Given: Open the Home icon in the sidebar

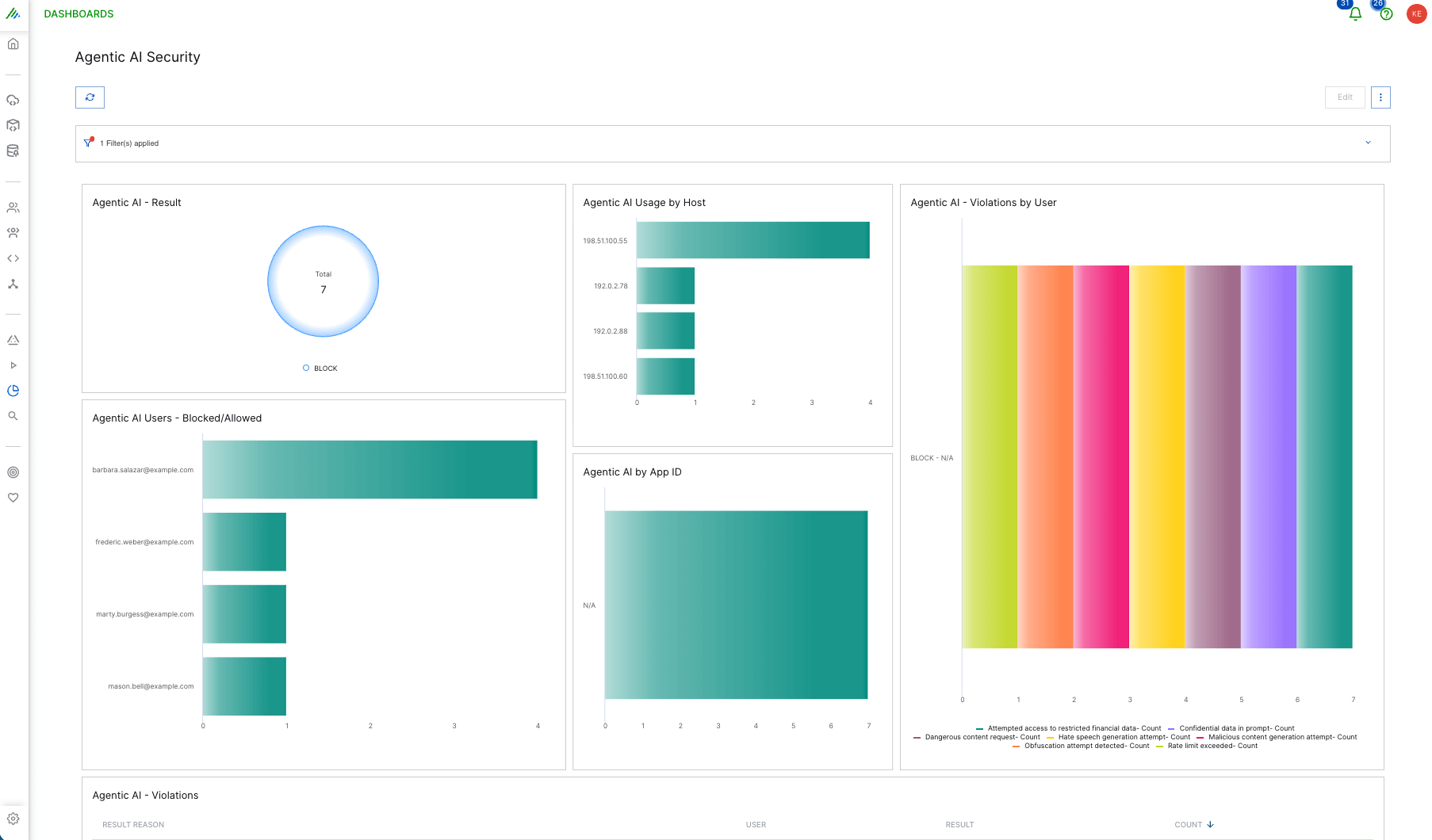Looking at the screenshot, I should (13, 44).
